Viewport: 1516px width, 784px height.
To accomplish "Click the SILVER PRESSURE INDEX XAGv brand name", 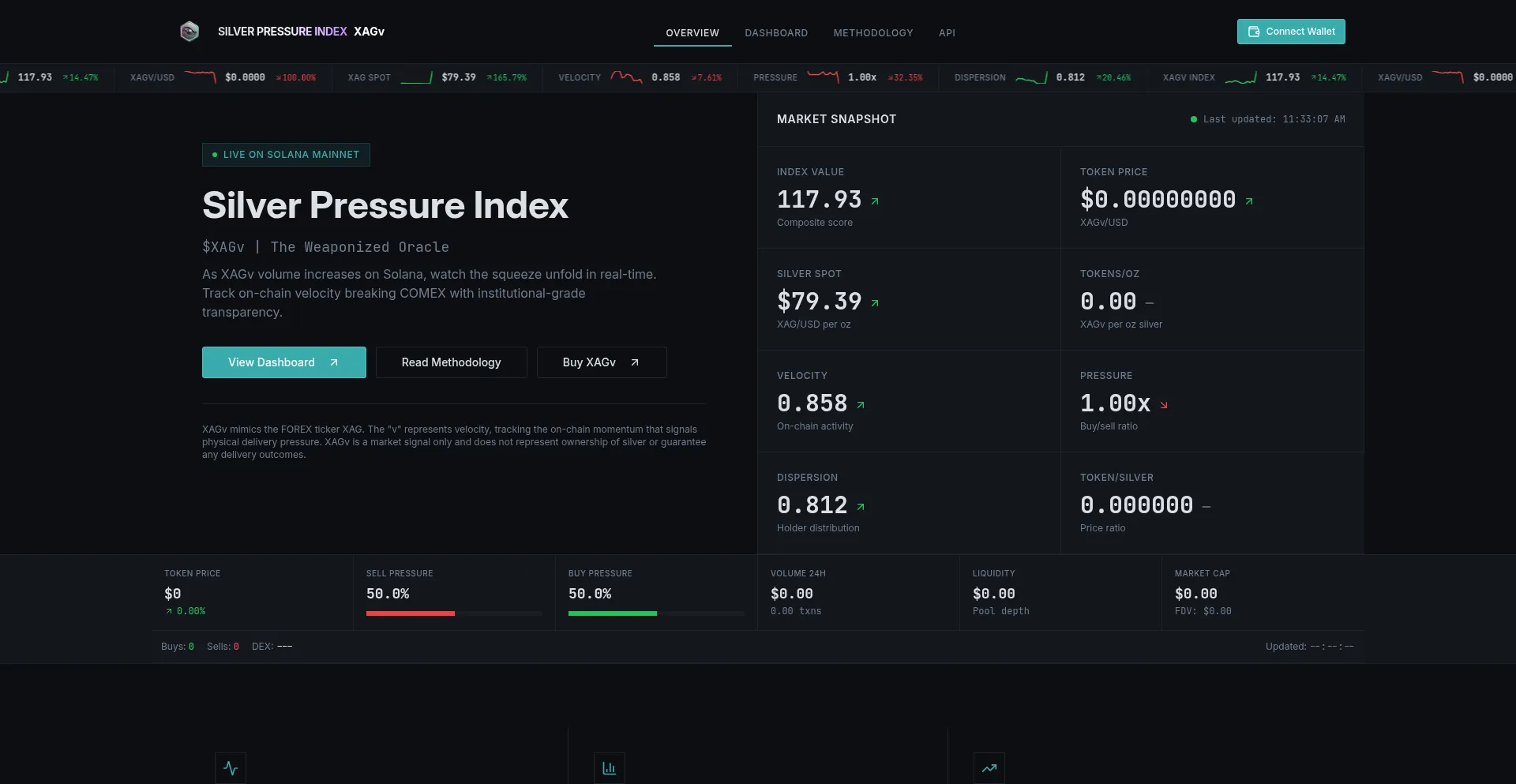I will coord(301,32).
